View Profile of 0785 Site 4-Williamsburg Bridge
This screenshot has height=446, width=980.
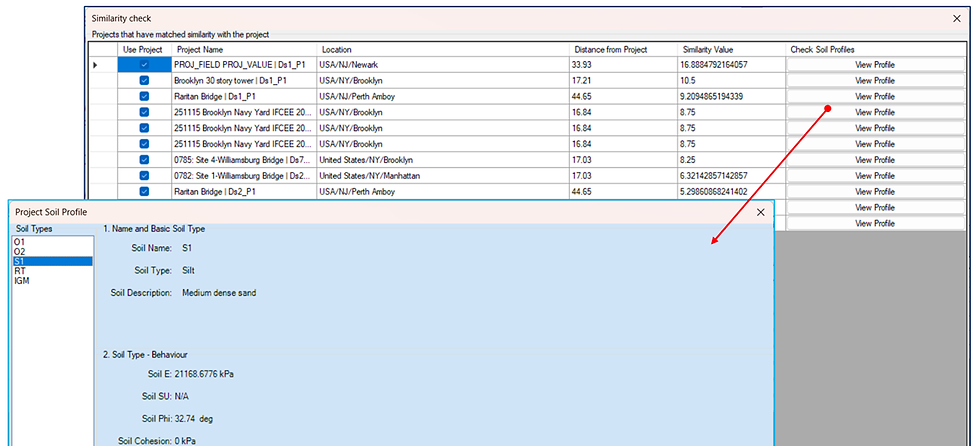click(x=875, y=160)
